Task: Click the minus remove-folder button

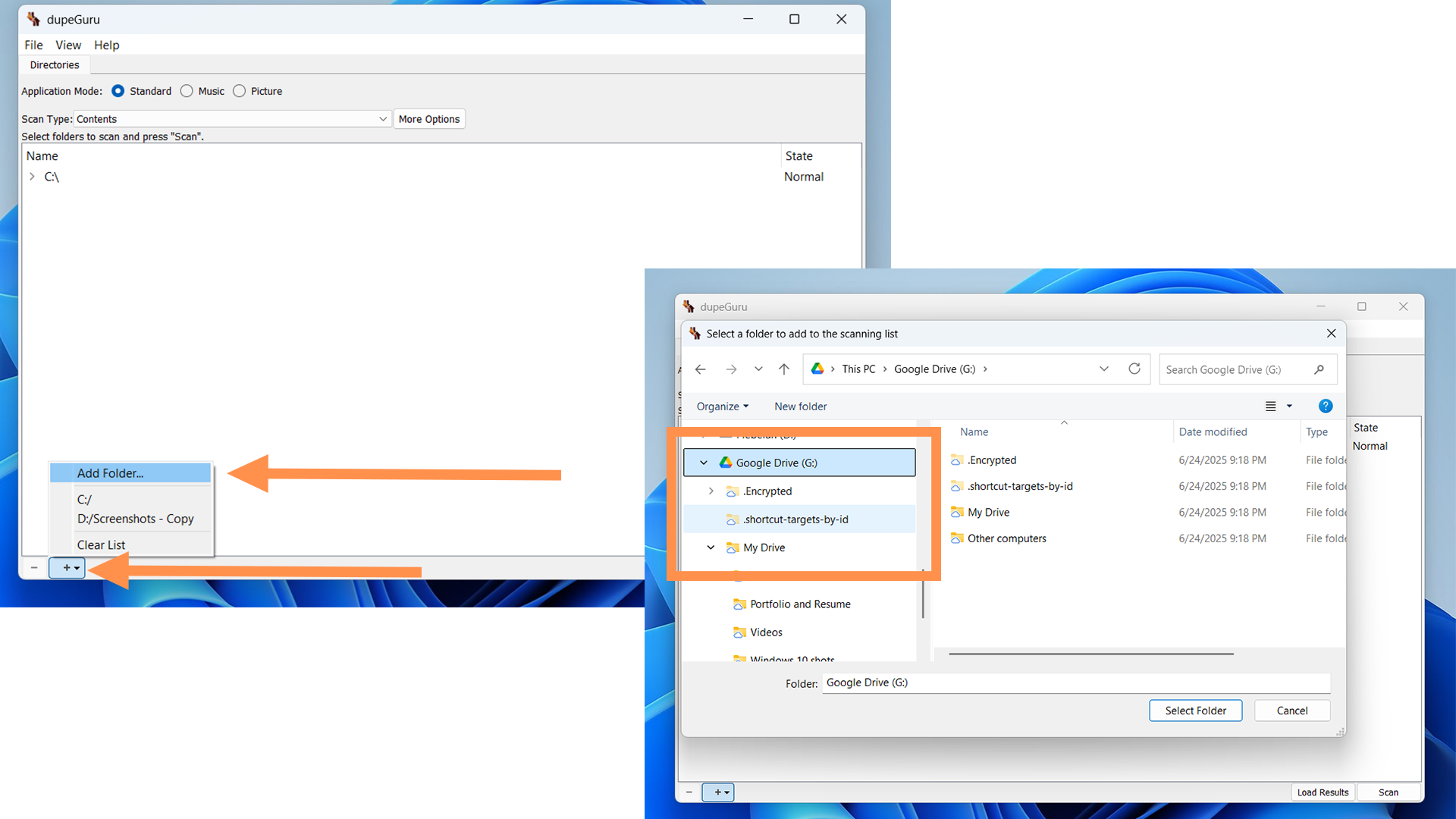Action: [34, 567]
